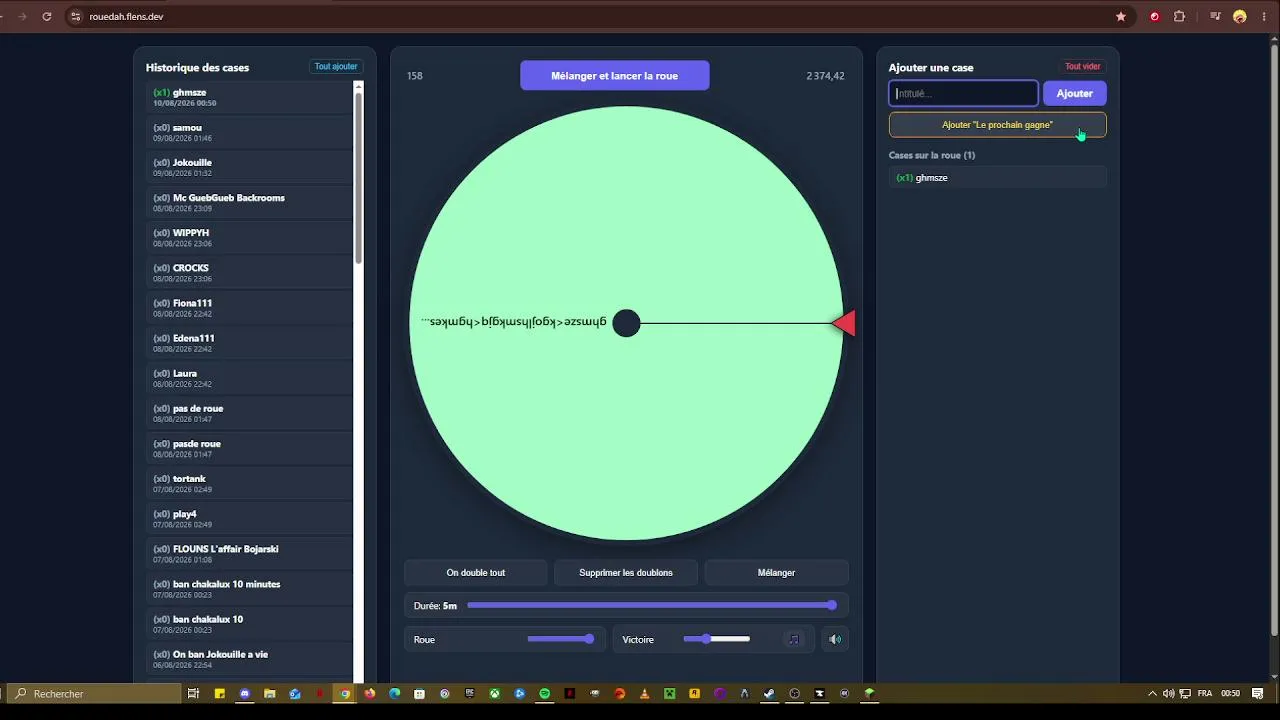Viewport: 1280px width, 720px height.
Task: Open Discord from the taskbar
Action: pyautogui.click(x=245, y=693)
